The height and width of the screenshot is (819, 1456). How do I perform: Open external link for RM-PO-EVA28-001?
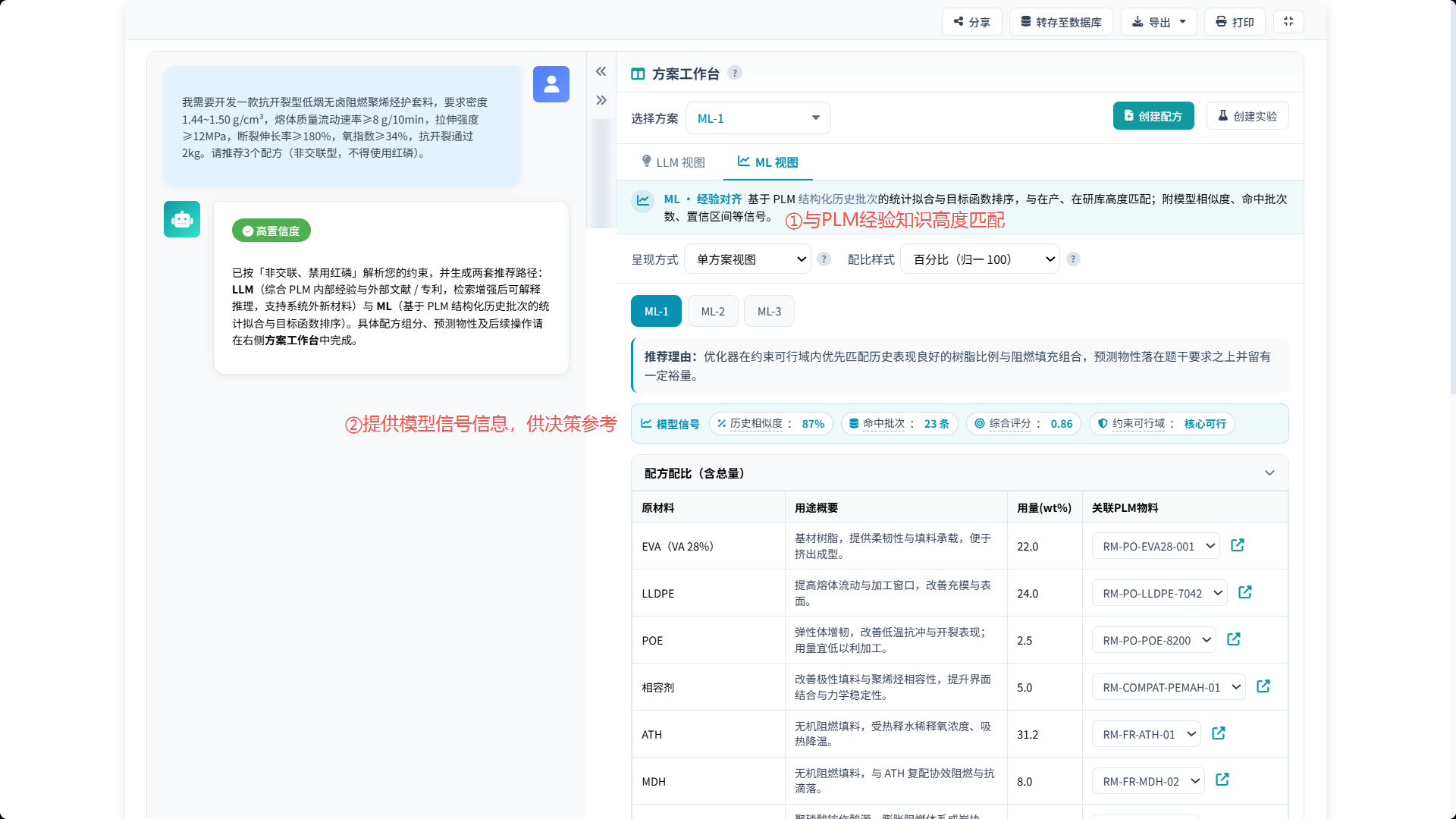click(1238, 545)
